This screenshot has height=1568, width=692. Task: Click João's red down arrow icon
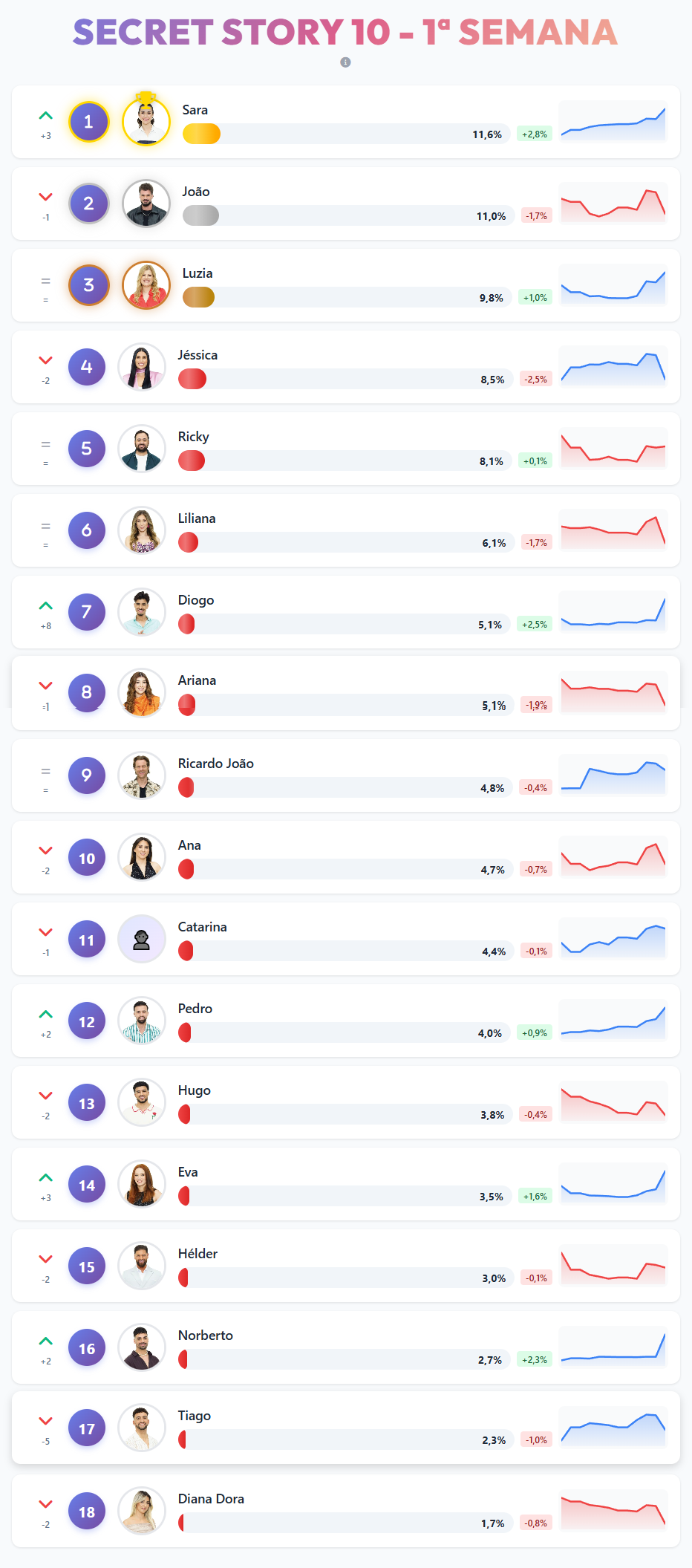tap(46, 197)
